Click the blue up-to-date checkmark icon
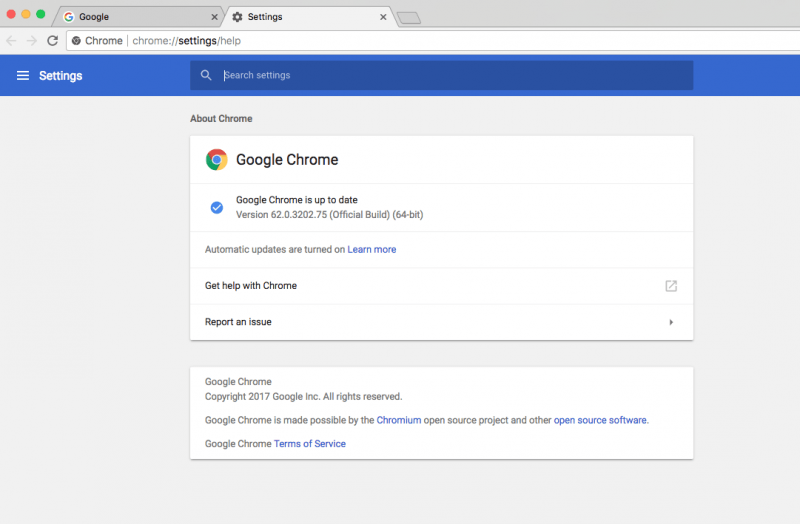The image size is (800, 524). pos(216,208)
